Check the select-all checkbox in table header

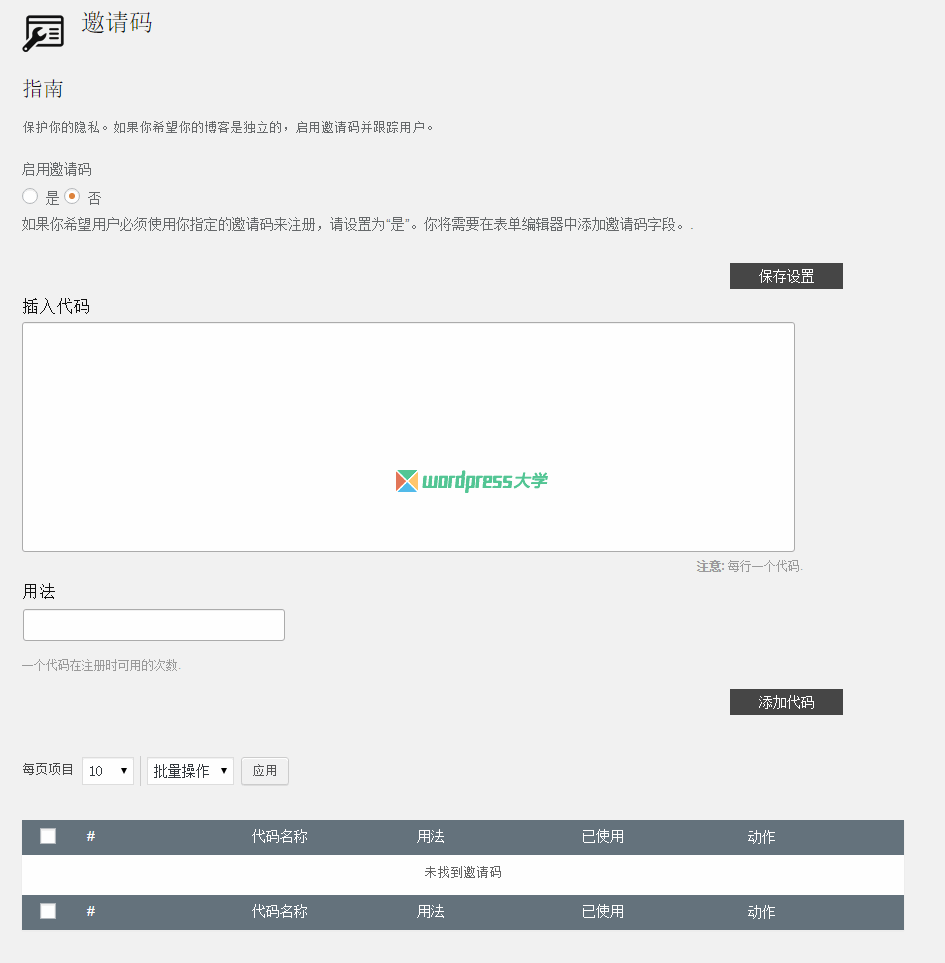pos(48,836)
